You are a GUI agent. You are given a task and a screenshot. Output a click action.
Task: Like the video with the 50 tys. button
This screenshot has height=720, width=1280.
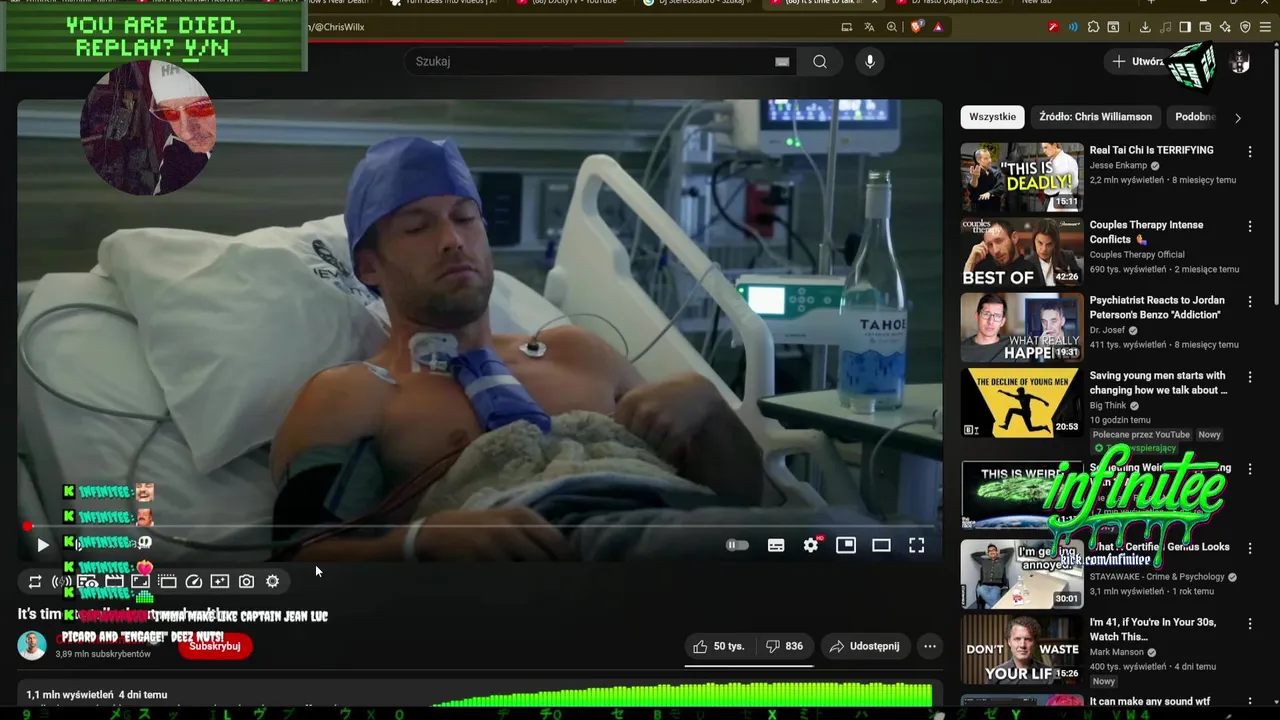pos(719,646)
